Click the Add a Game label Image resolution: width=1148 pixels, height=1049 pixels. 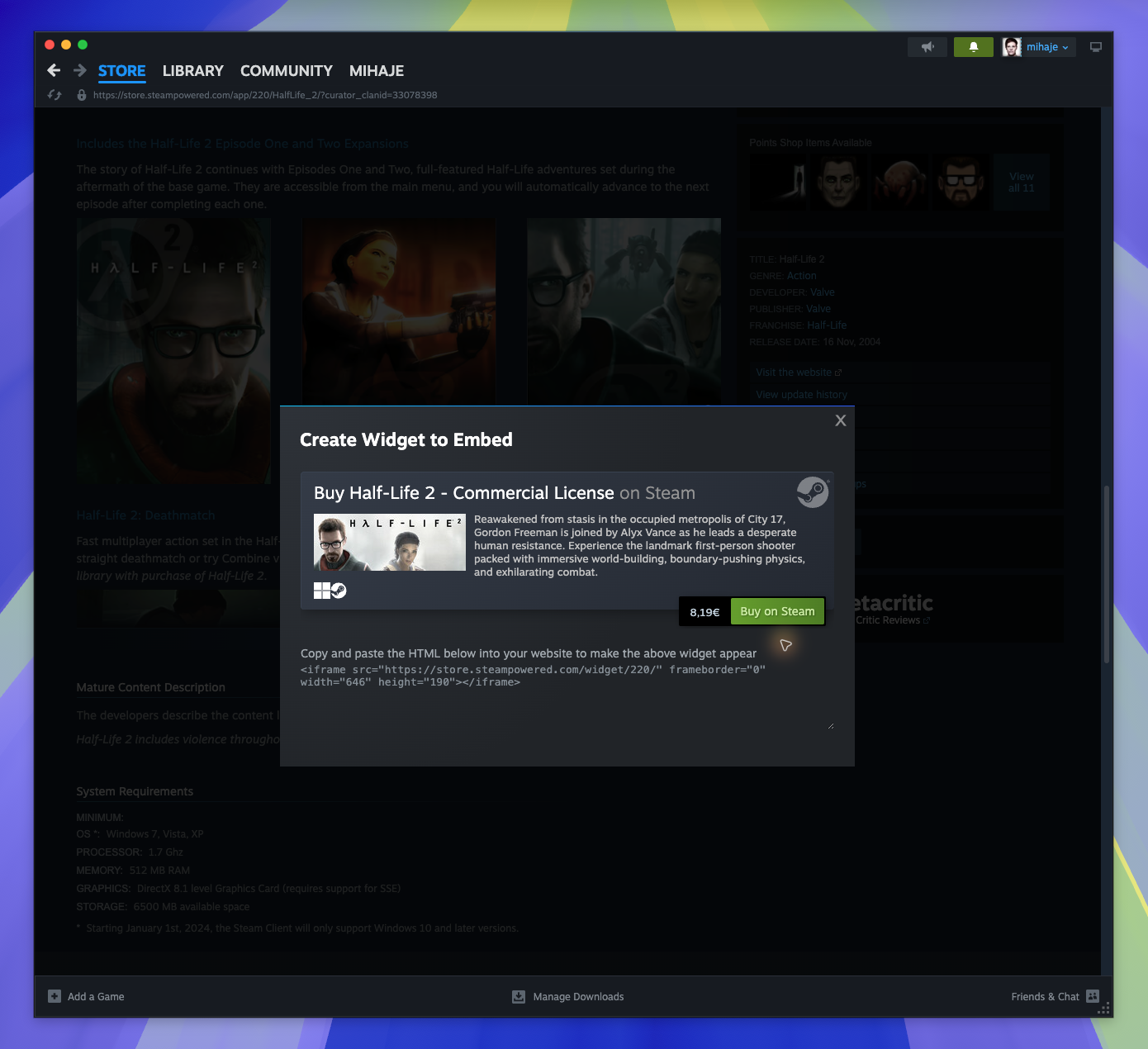96,996
